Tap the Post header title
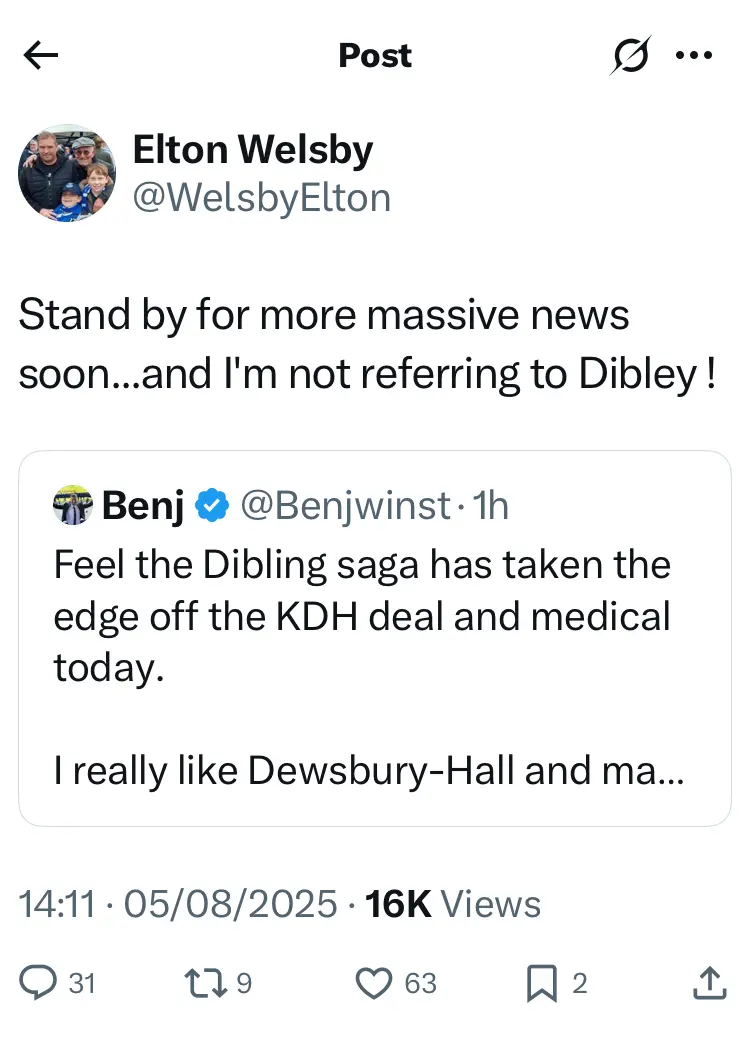This screenshot has height=1039, width=750. tap(375, 56)
